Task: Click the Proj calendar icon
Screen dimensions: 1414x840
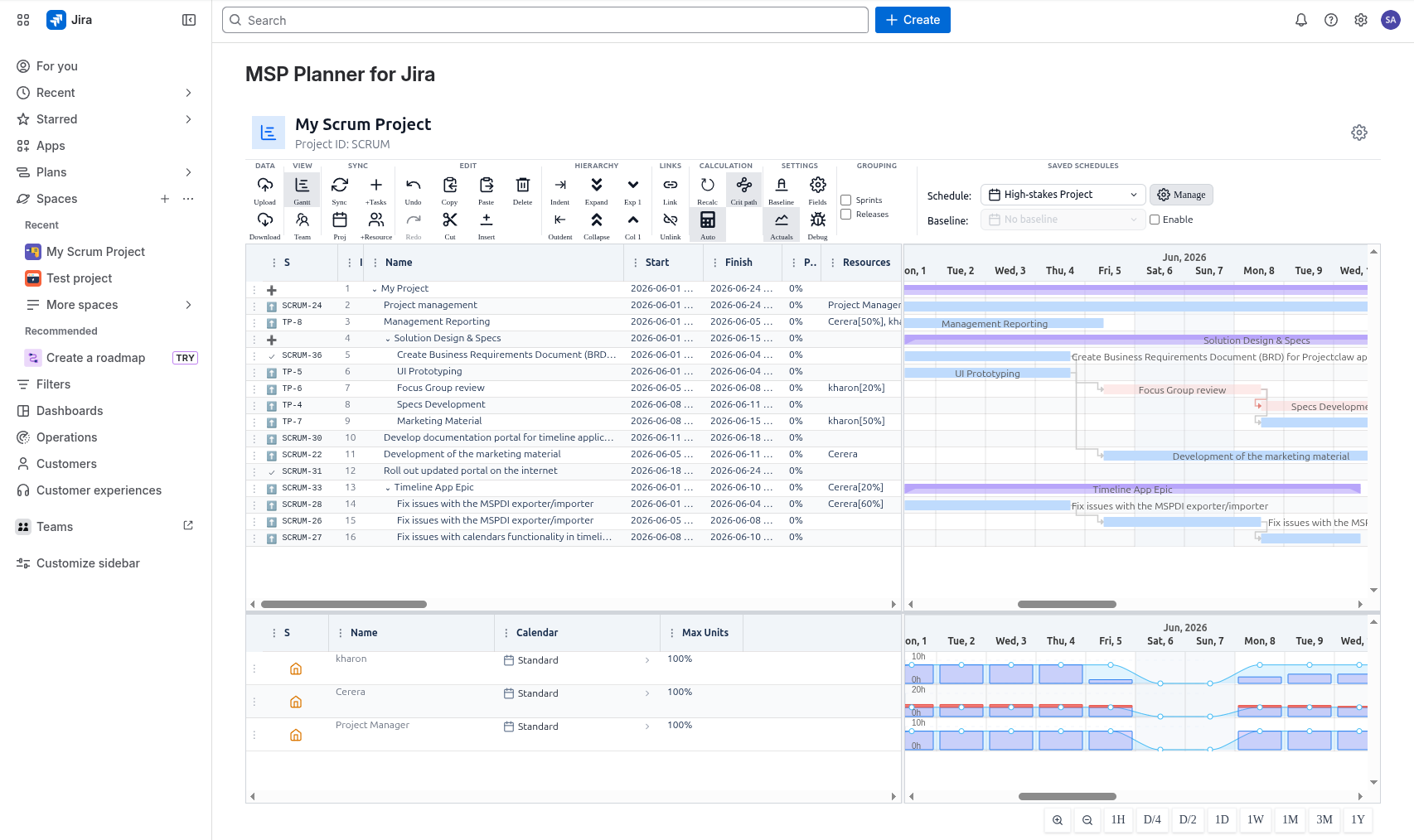Action: click(x=340, y=224)
